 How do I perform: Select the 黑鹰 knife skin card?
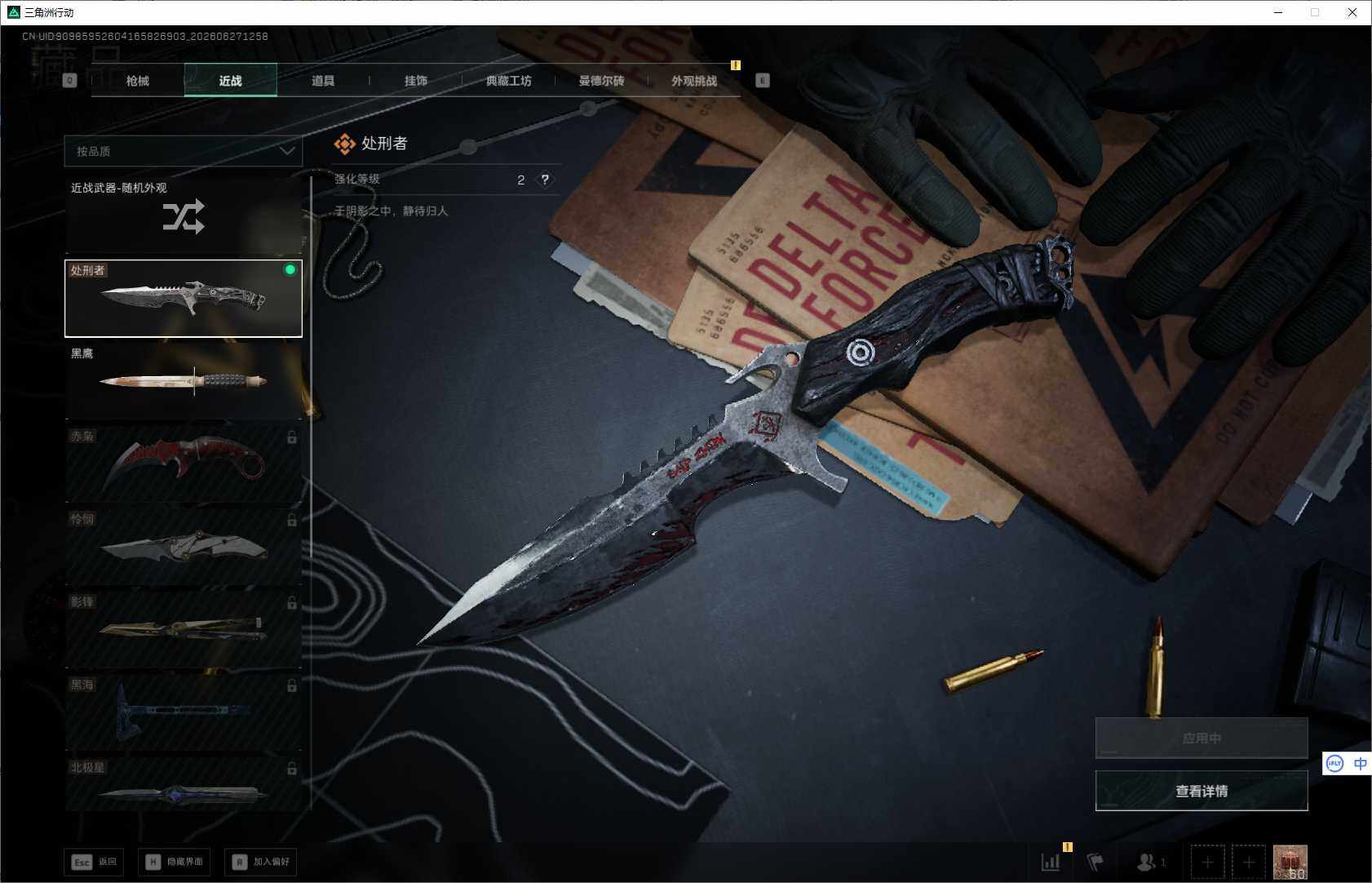(x=184, y=381)
